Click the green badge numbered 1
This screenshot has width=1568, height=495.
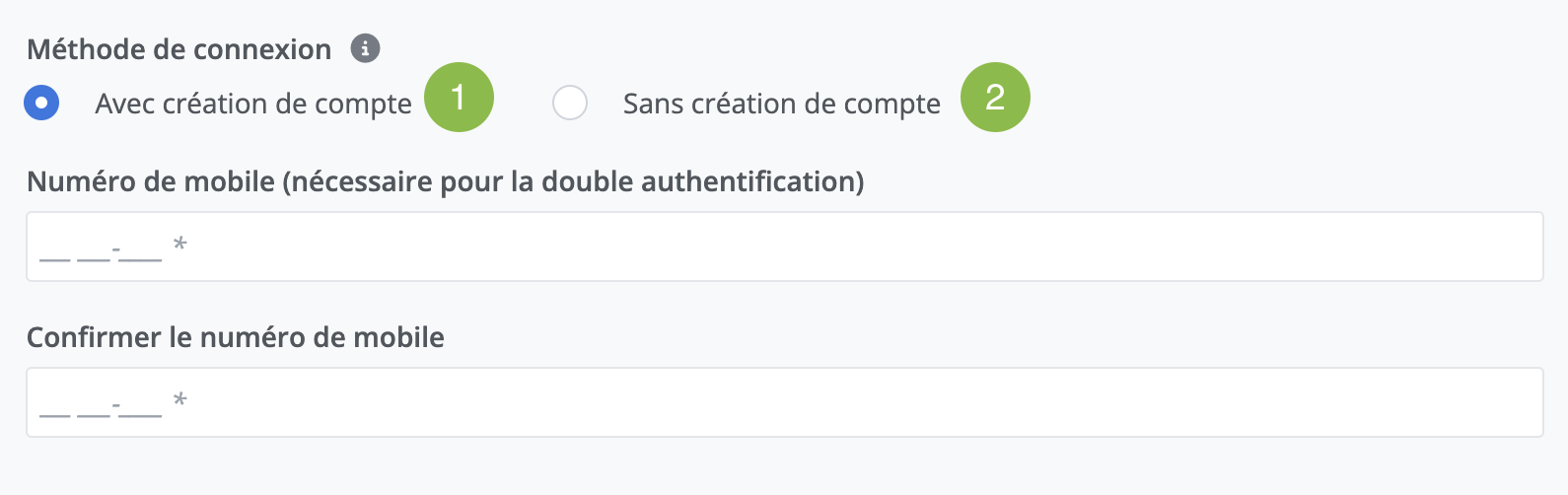459,97
